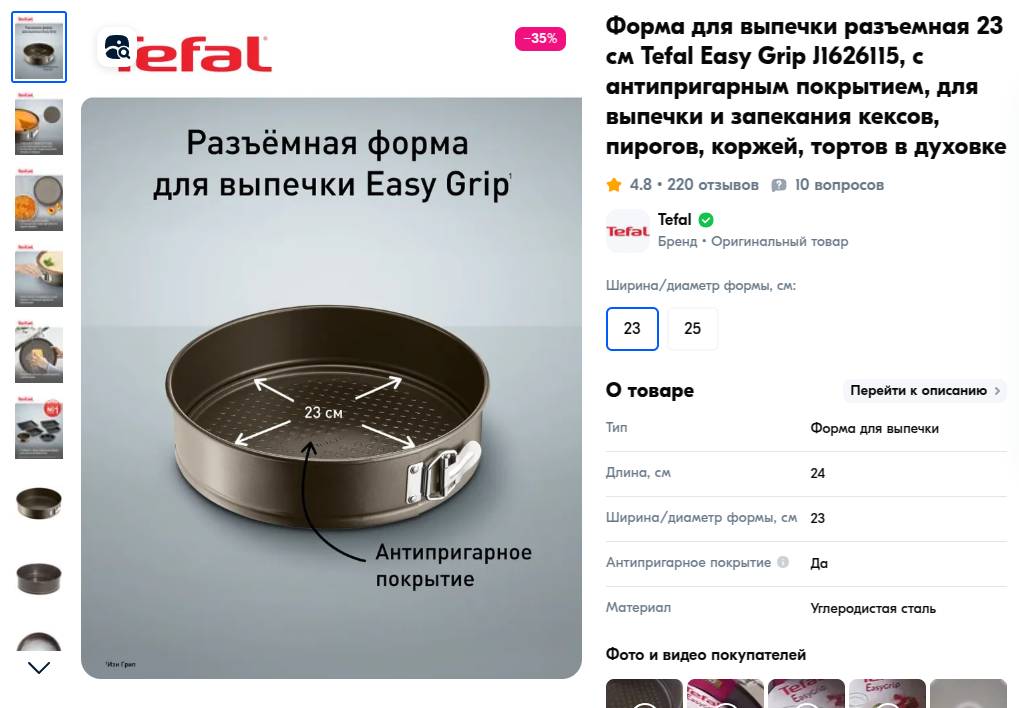
Task: Select the 25 cm diameter option
Action: pyautogui.click(x=693, y=329)
